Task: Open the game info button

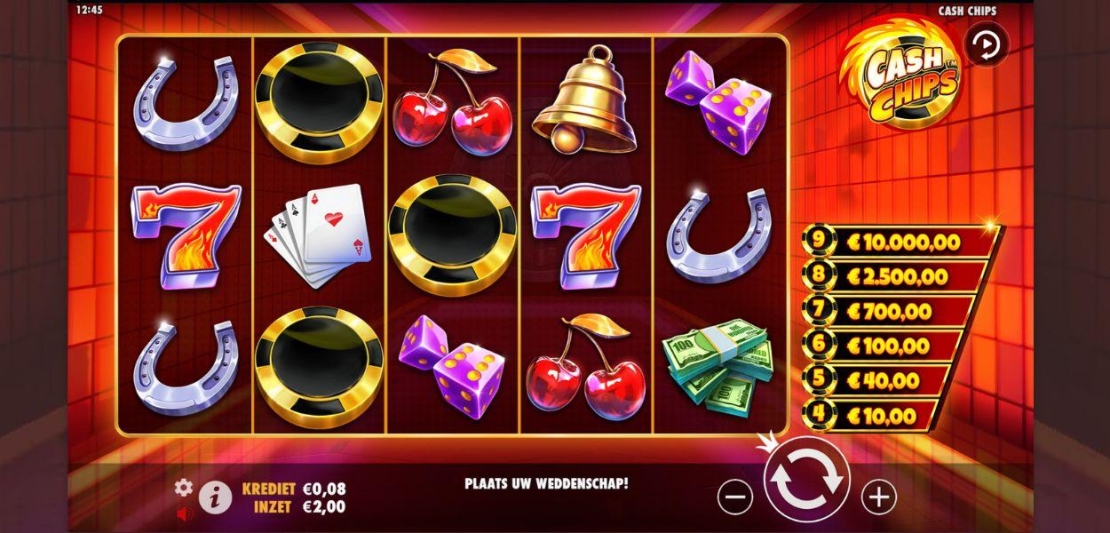Action: coord(215,498)
